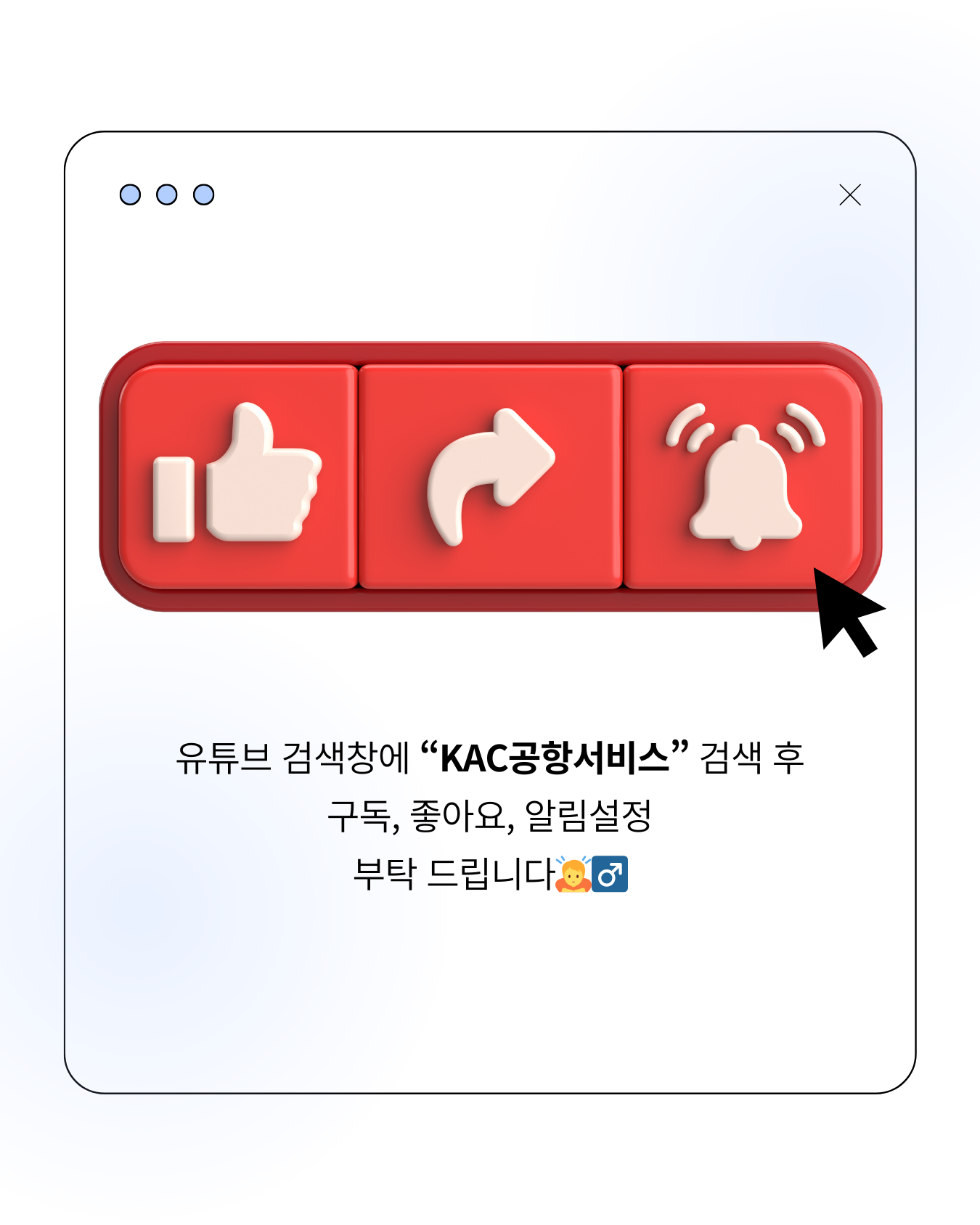This screenshot has height=1225, width=980.
Task: Select the bowing person emoji
Action: 573,873
